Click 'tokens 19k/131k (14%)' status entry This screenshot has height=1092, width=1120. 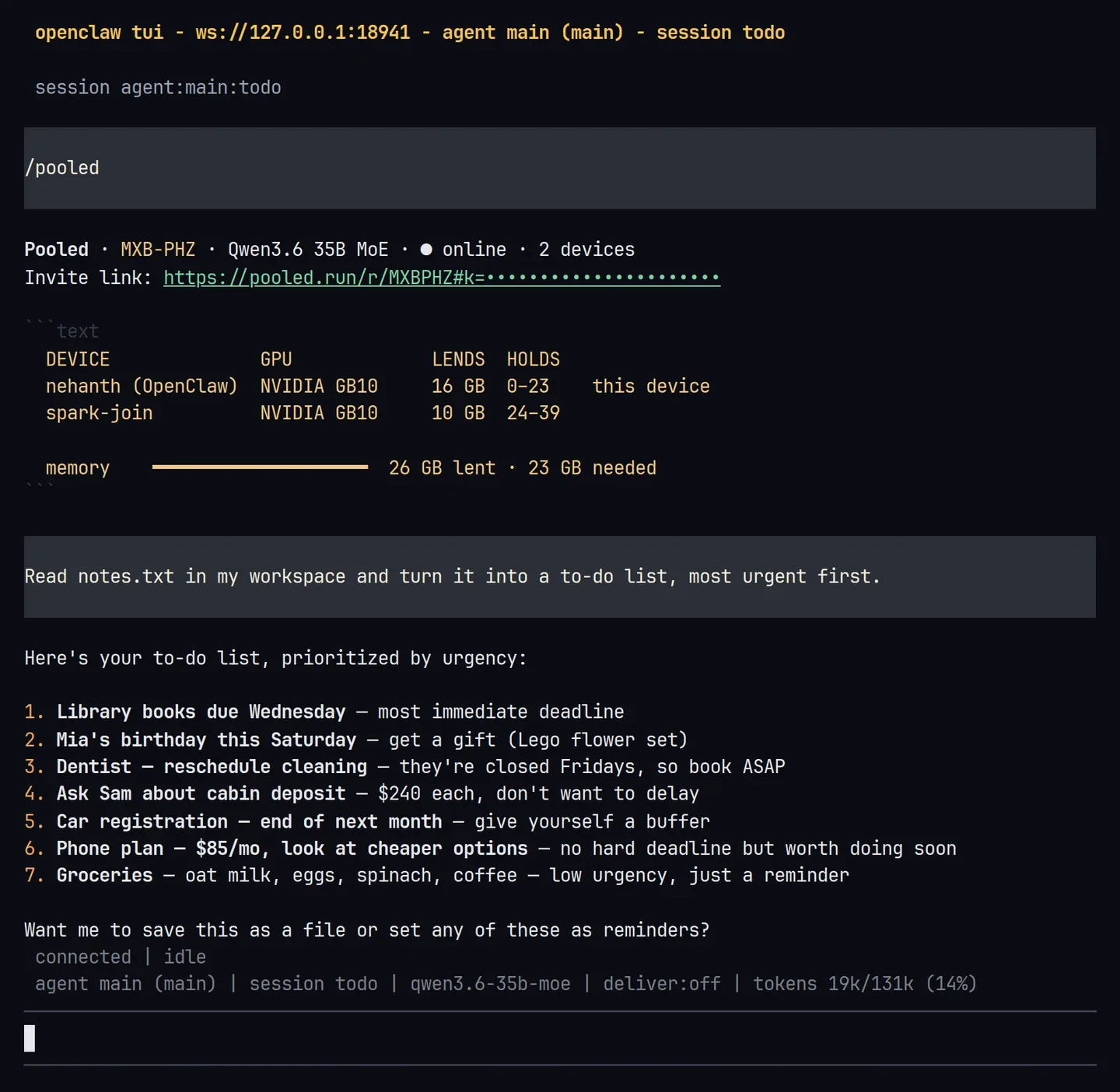(865, 984)
